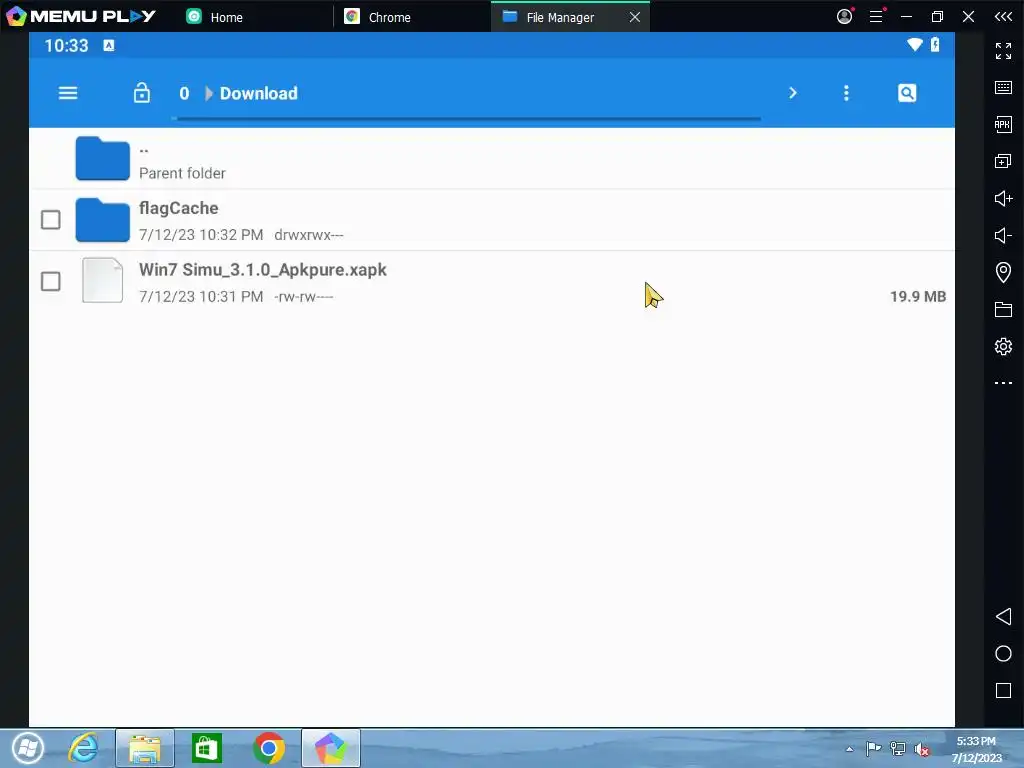Select the MEmu taskbar icon
The image size is (1024, 768).
(x=331, y=748)
